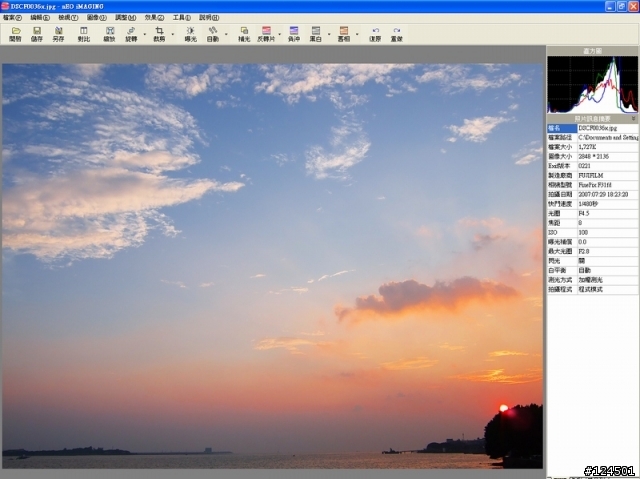This screenshot has width=640, height=479.
Task: Select the 縮放 (Resize) tool
Action: [109, 34]
